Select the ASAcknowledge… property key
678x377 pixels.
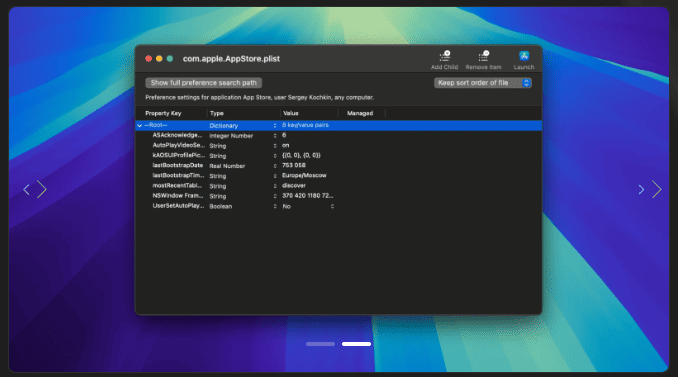(177, 135)
